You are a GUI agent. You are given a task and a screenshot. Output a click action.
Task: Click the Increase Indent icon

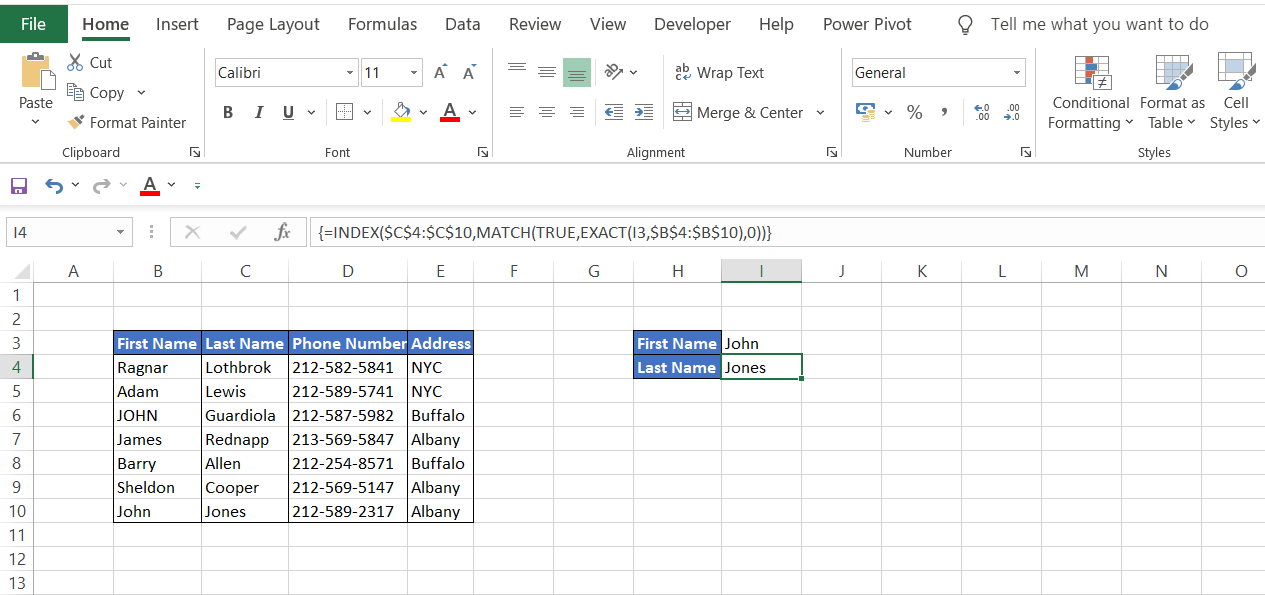644,113
